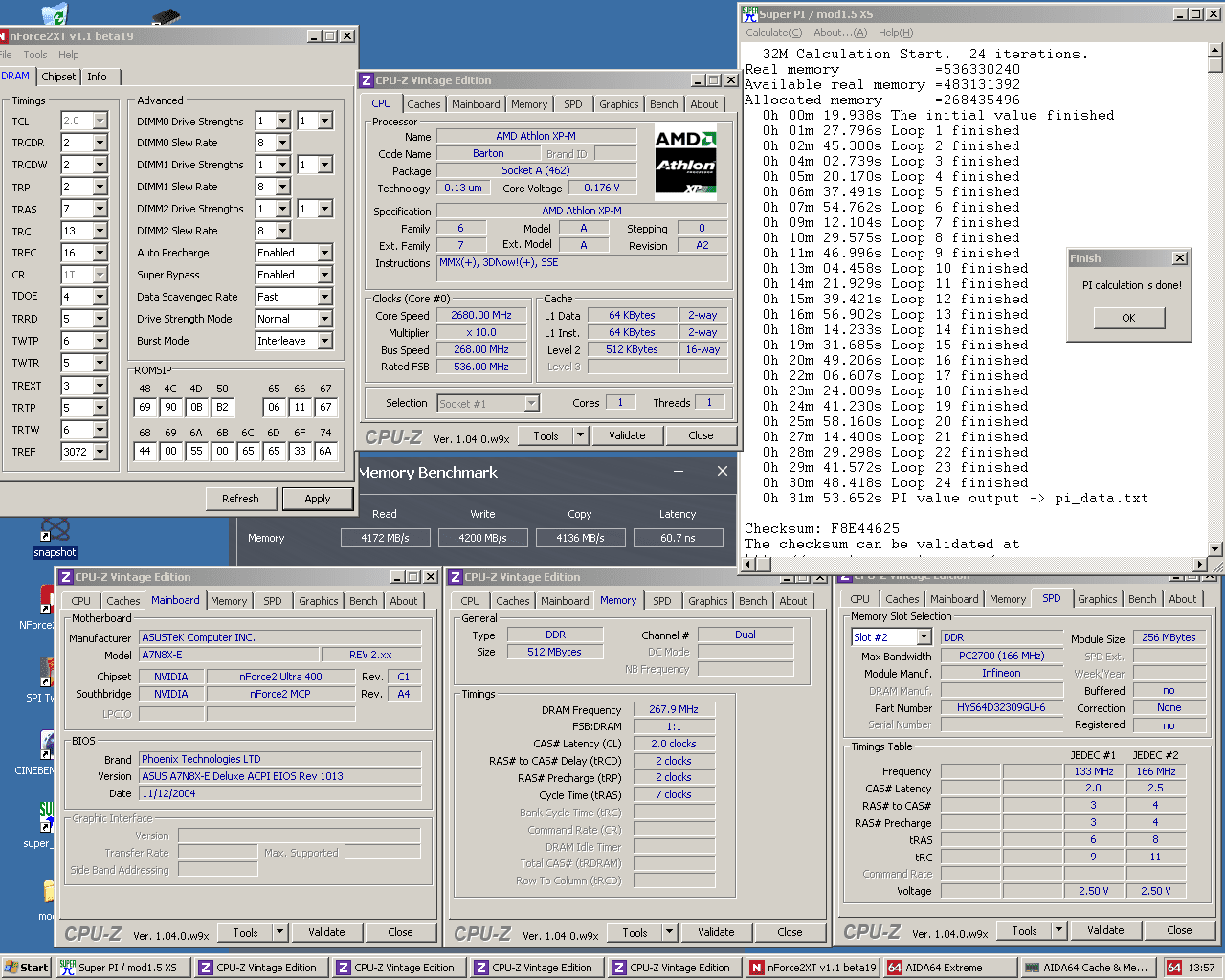Click Apply in the nForce2XT window
1225x980 pixels.
(x=318, y=499)
